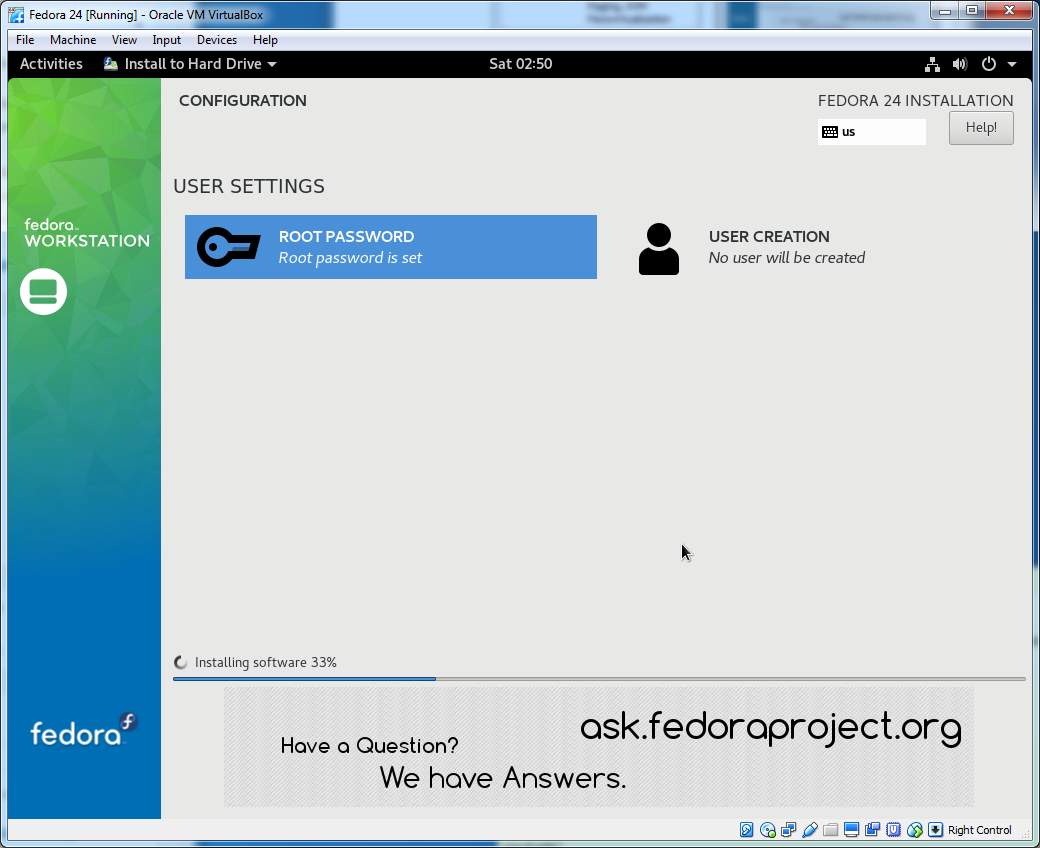Open the Devices menu
This screenshot has height=848, width=1040.
tap(217, 40)
